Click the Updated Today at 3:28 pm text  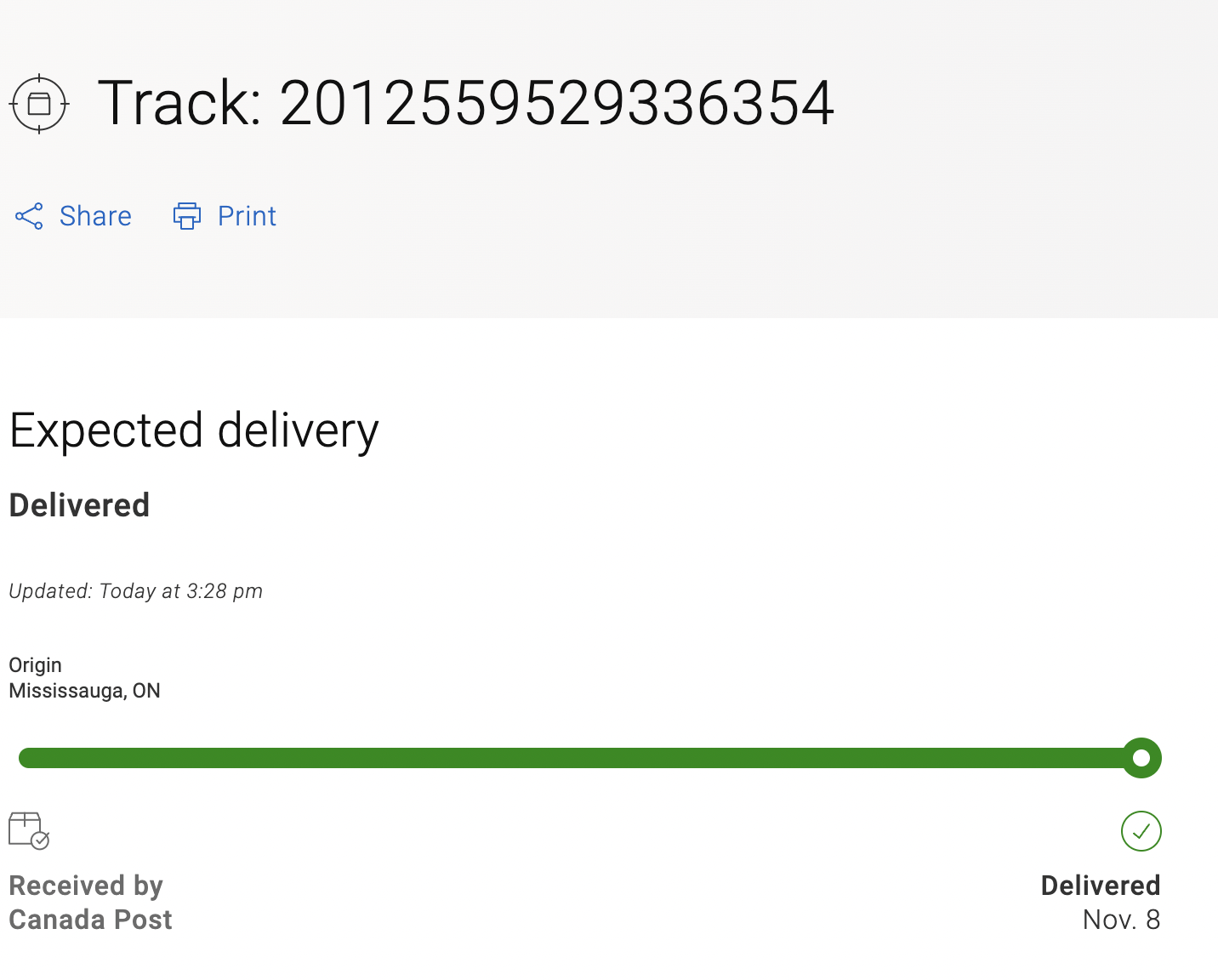[136, 591]
